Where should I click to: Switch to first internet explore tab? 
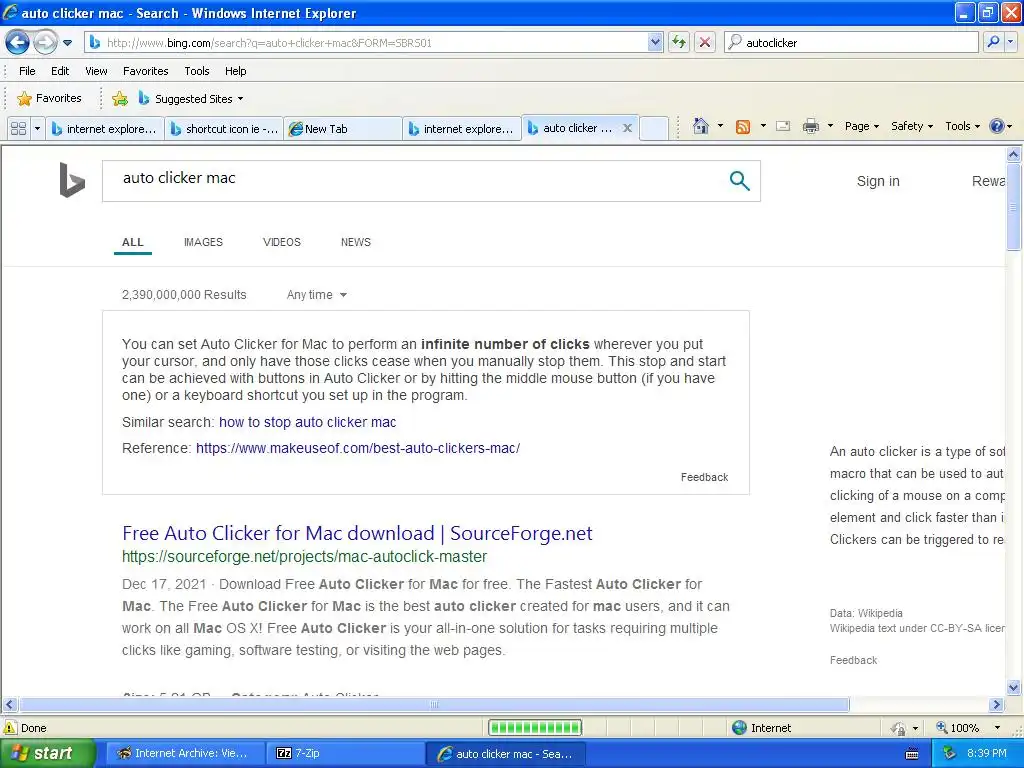pyautogui.click(x=104, y=129)
